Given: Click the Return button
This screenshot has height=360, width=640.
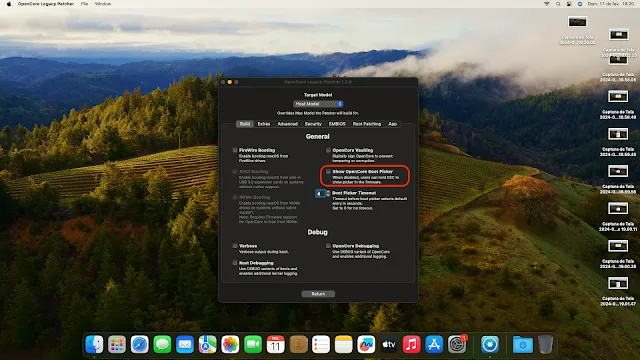Looking at the screenshot, I should (x=318, y=294).
